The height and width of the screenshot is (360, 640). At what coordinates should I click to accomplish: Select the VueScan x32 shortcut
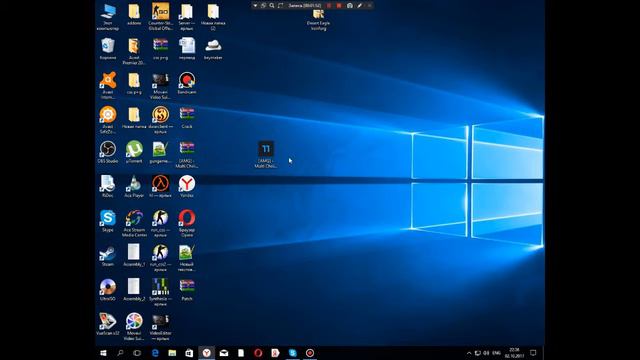tap(108, 324)
